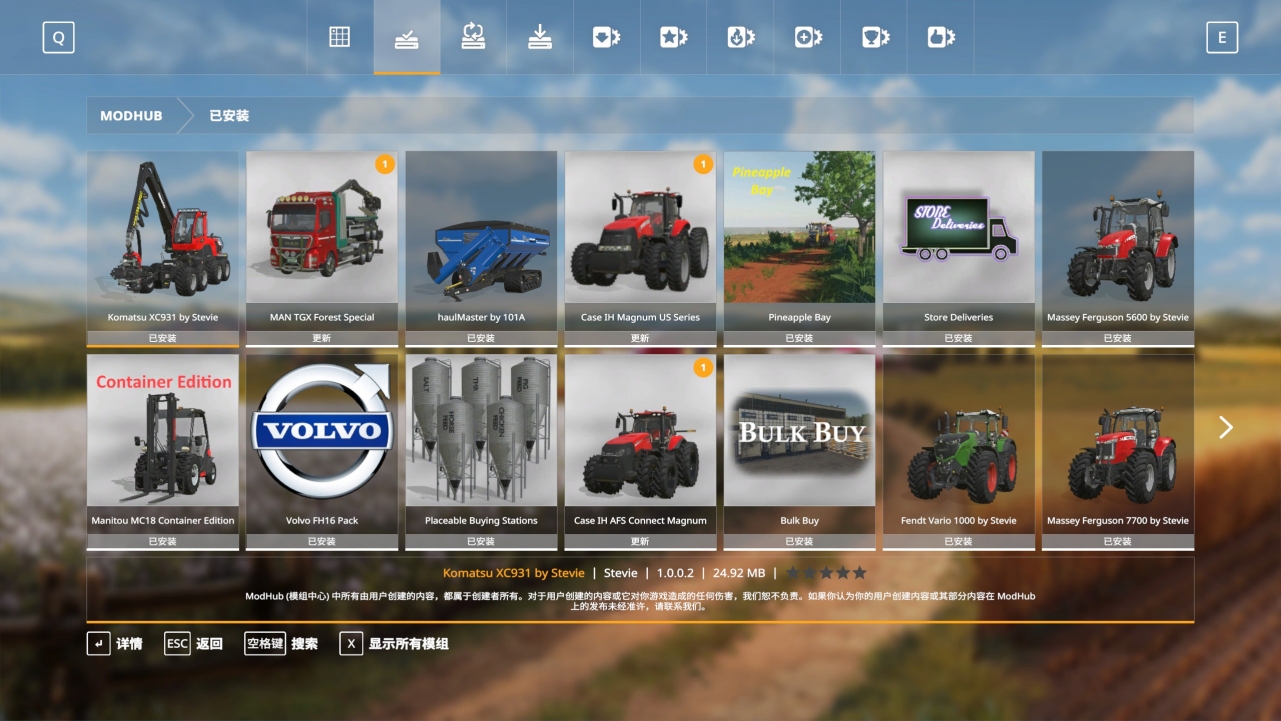The image size is (1281, 721).
Task: Open the flame trending mods icon
Action: pyautogui.click(x=740, y=38)
